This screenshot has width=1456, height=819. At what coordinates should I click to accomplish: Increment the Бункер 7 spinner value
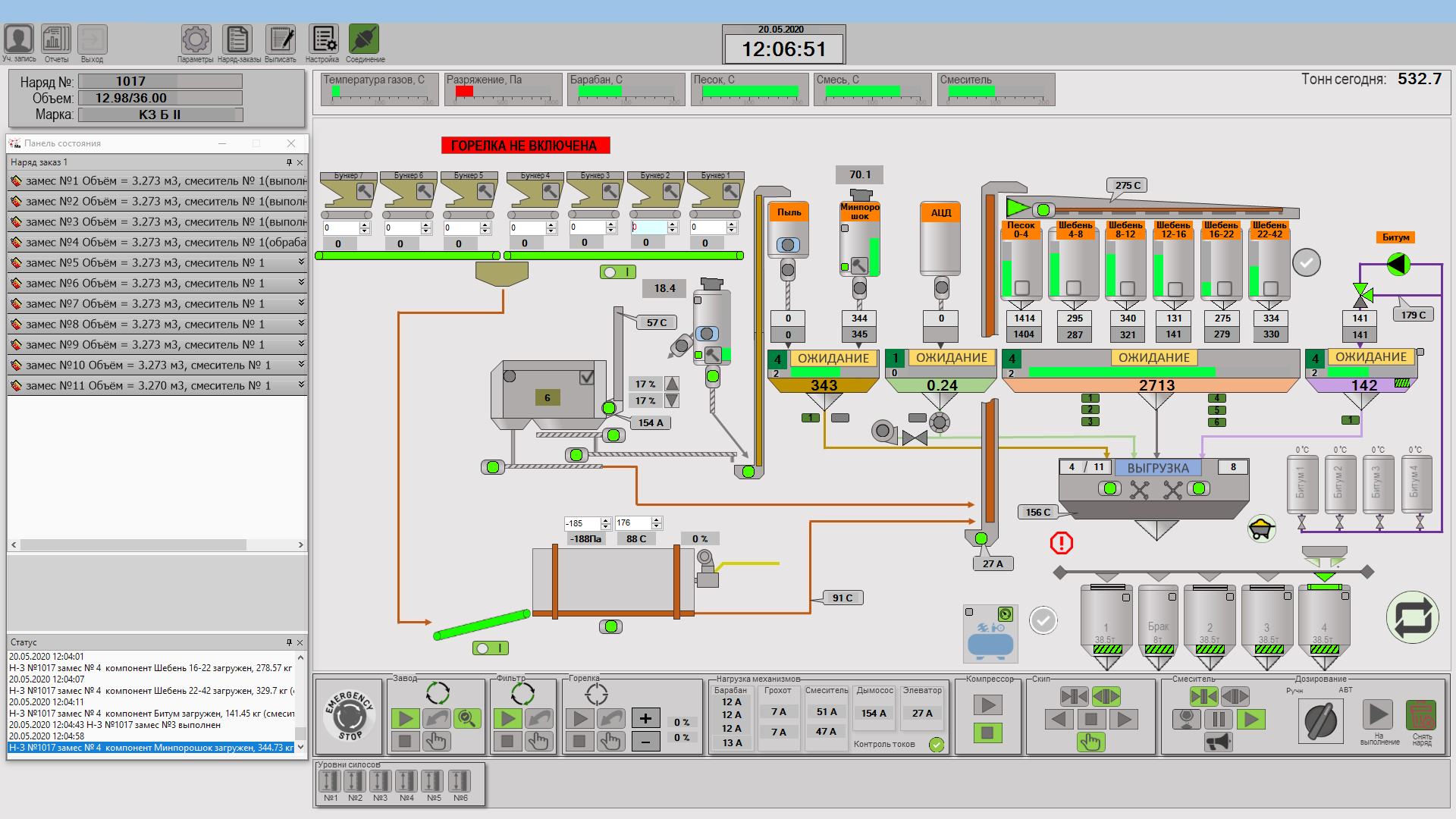point(365,225)
